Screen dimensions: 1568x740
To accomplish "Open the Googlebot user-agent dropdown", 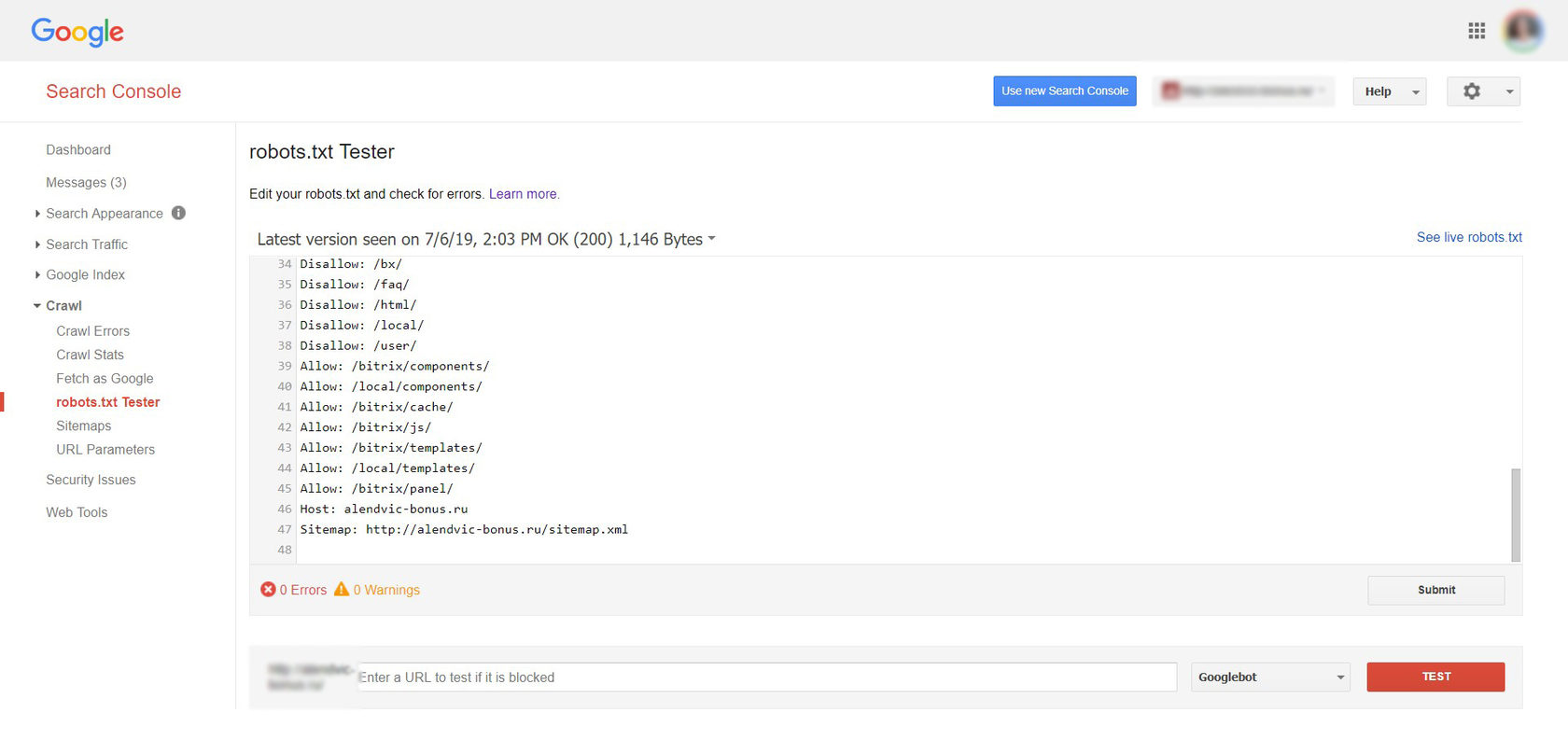I will coord(1271,677).
